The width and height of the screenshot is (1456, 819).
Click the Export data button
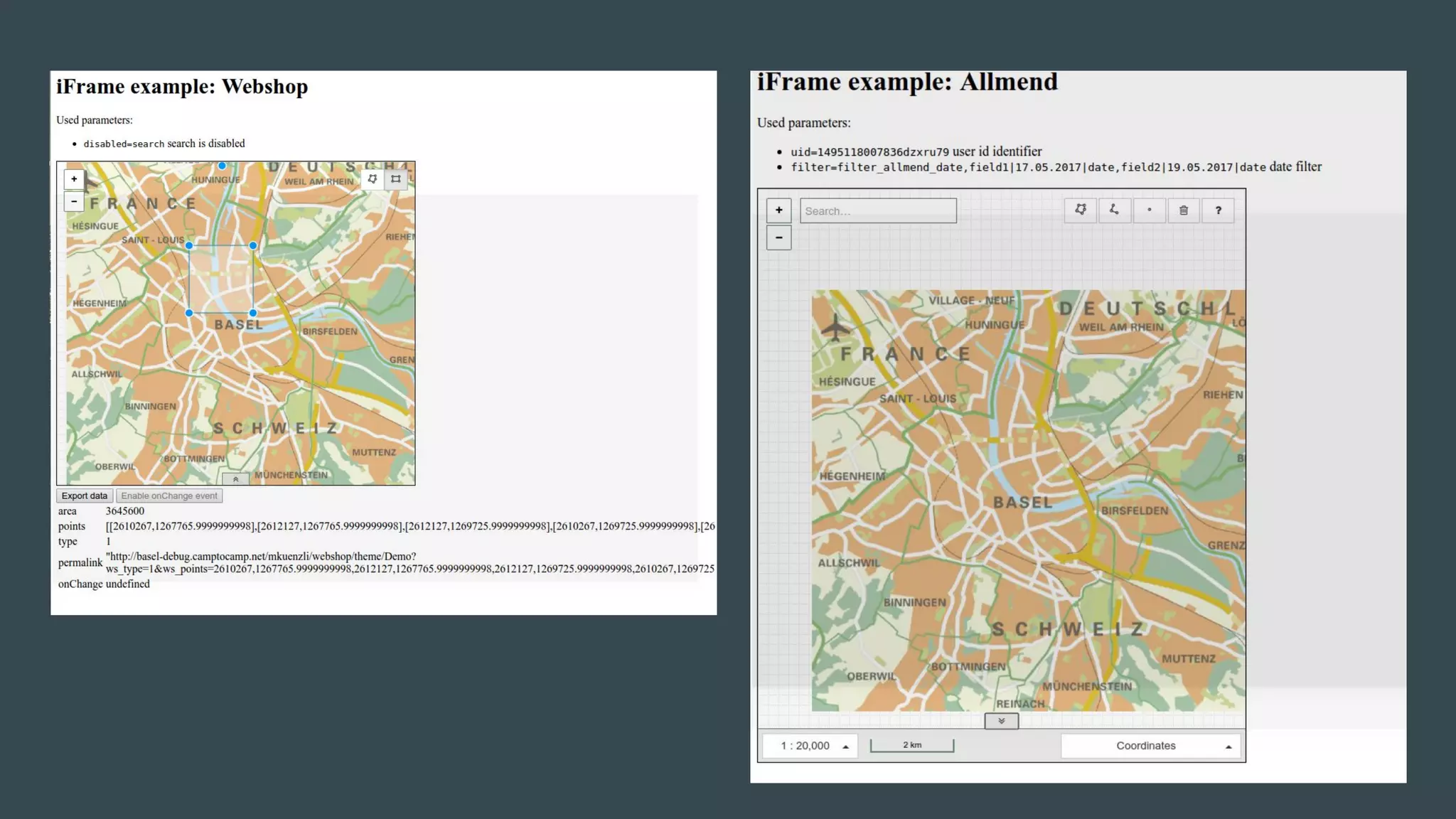tap(85, 496)
